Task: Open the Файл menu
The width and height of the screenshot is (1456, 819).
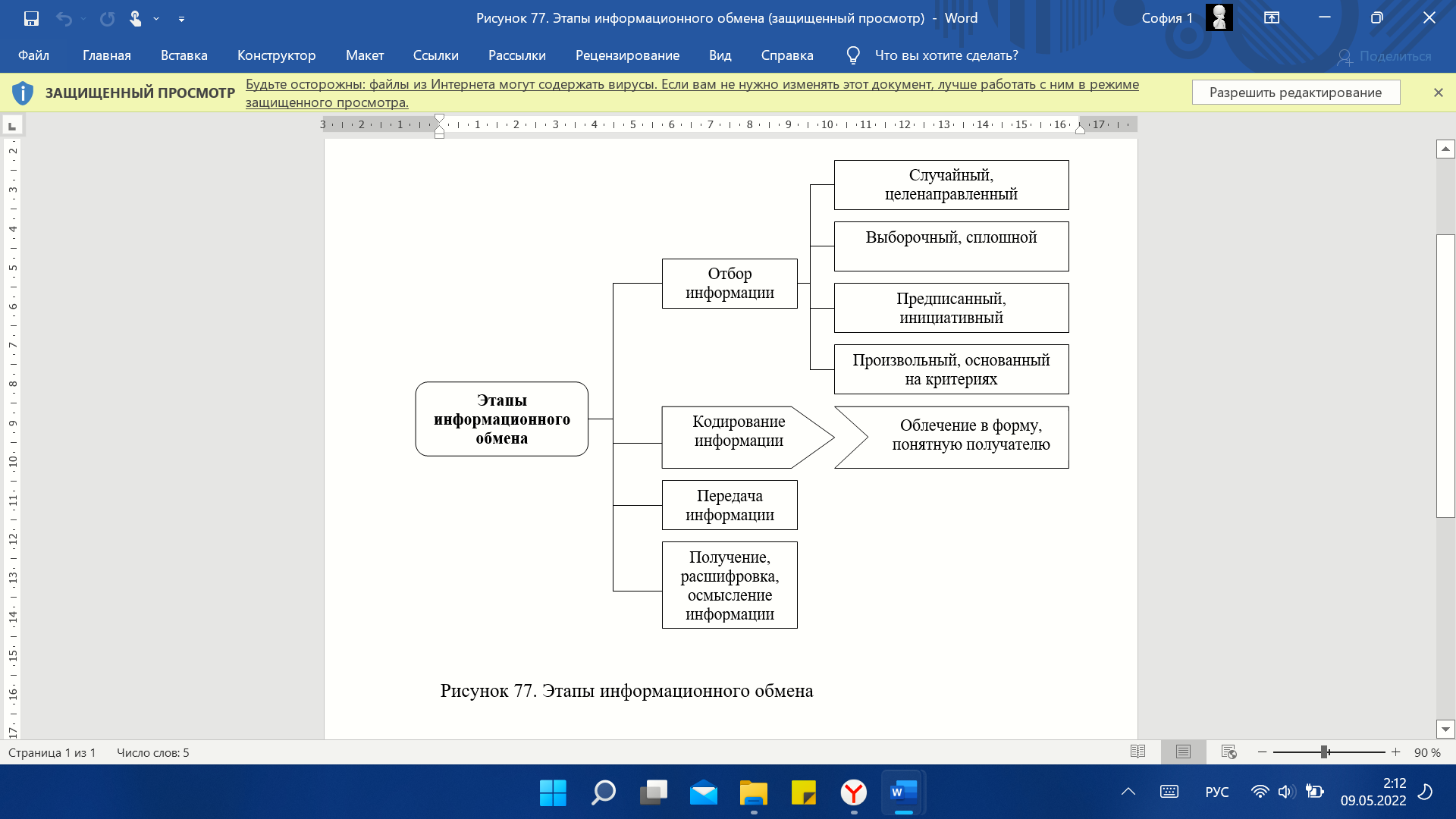Action: point(33,55)
